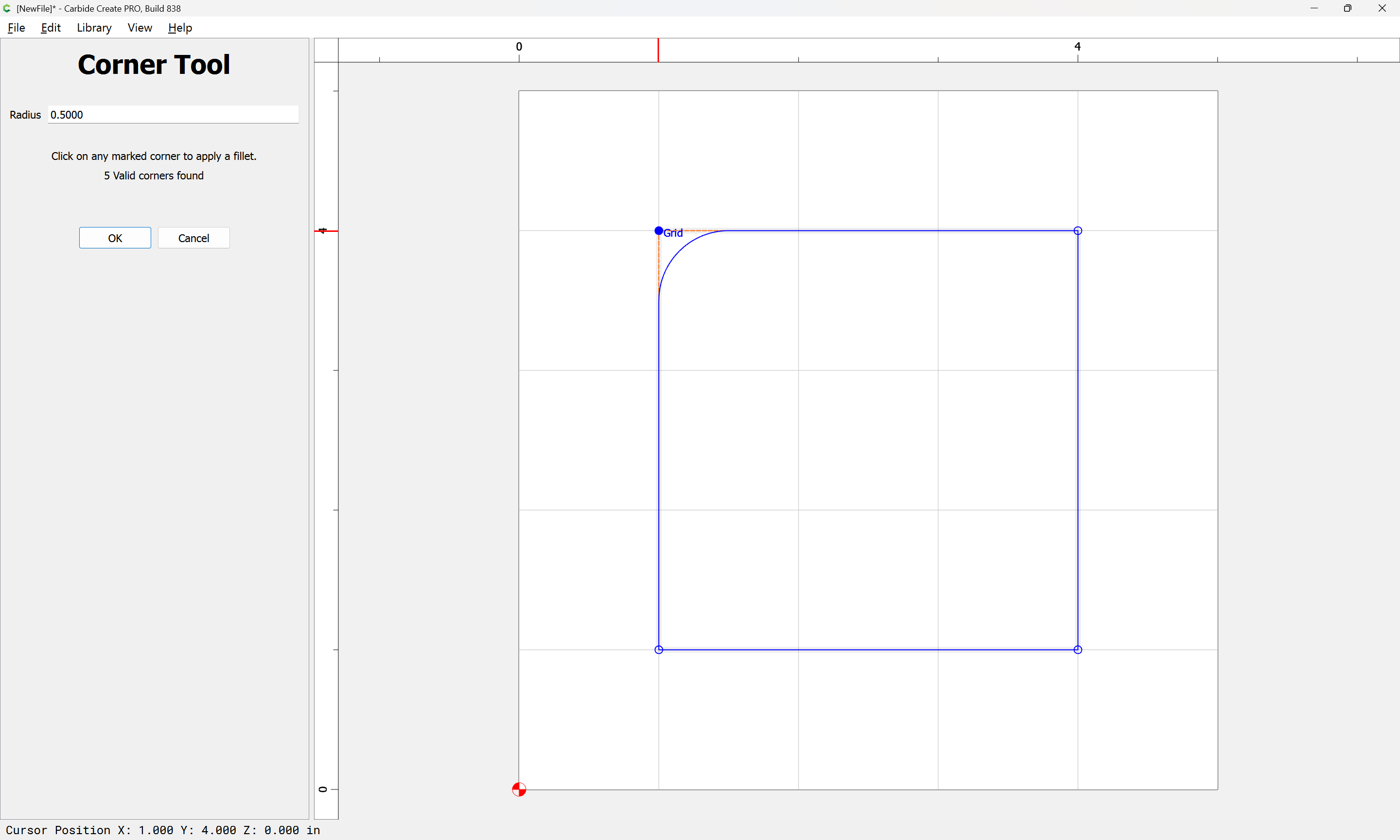The width and height of the screenshot is (1400, 840).
Task: Click the Carbide Create app icon in the title bar
Action: click(7, 8)
